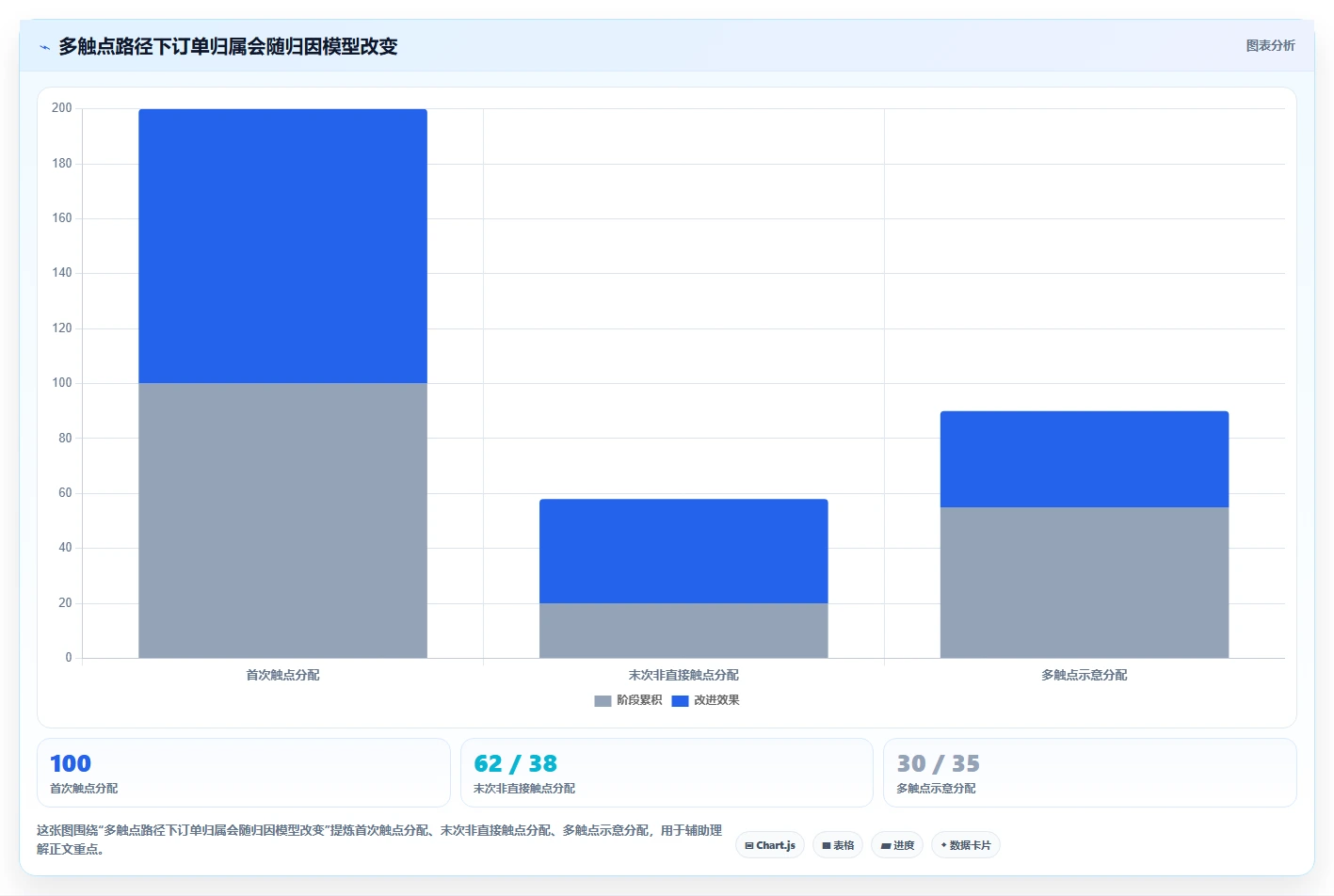This screenshot has height=896, width=1334.
Task: Click the 200 y-axis tick label
Action: pos(62,108)
